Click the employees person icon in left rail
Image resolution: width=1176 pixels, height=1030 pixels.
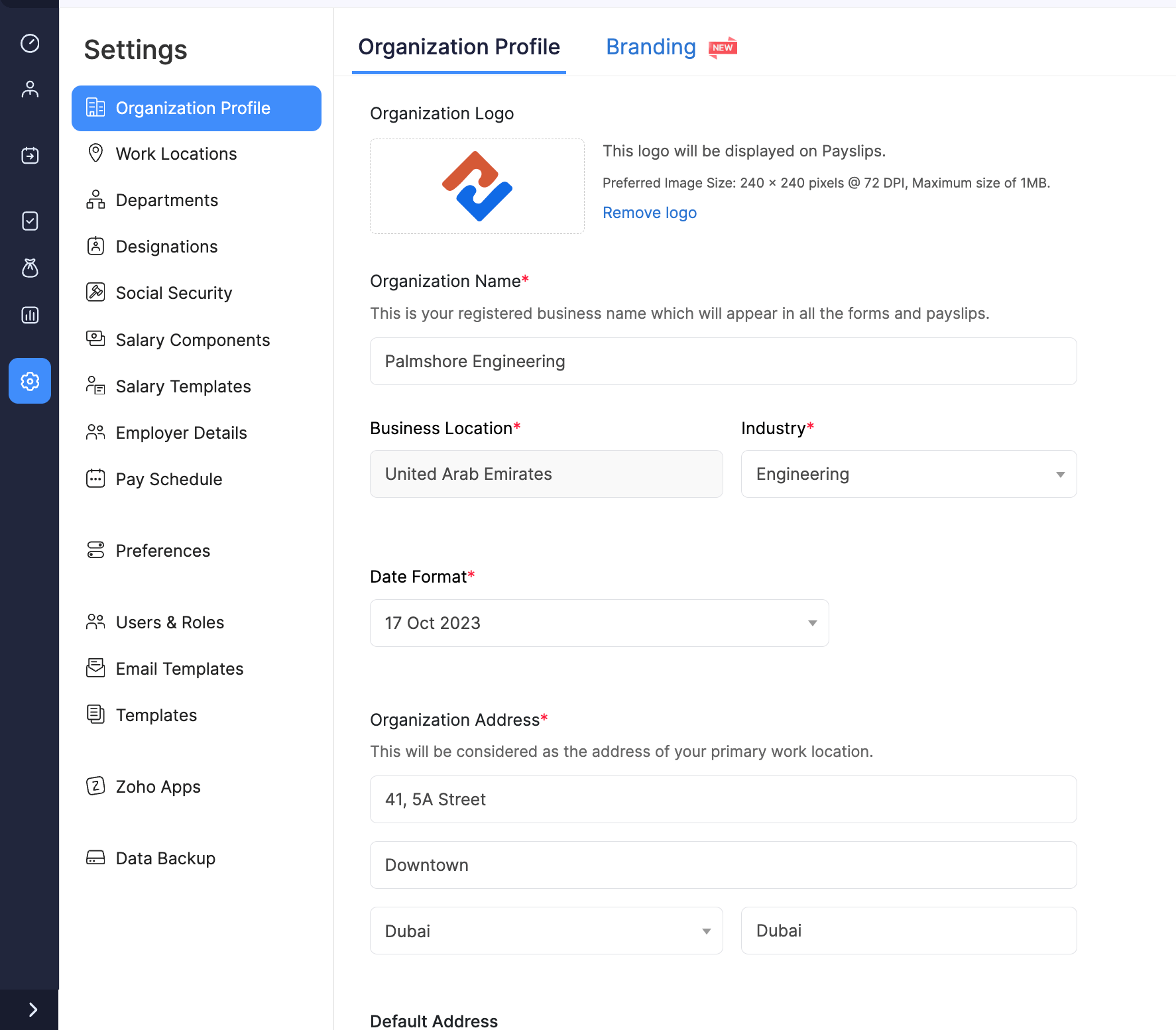coord(30,89)
